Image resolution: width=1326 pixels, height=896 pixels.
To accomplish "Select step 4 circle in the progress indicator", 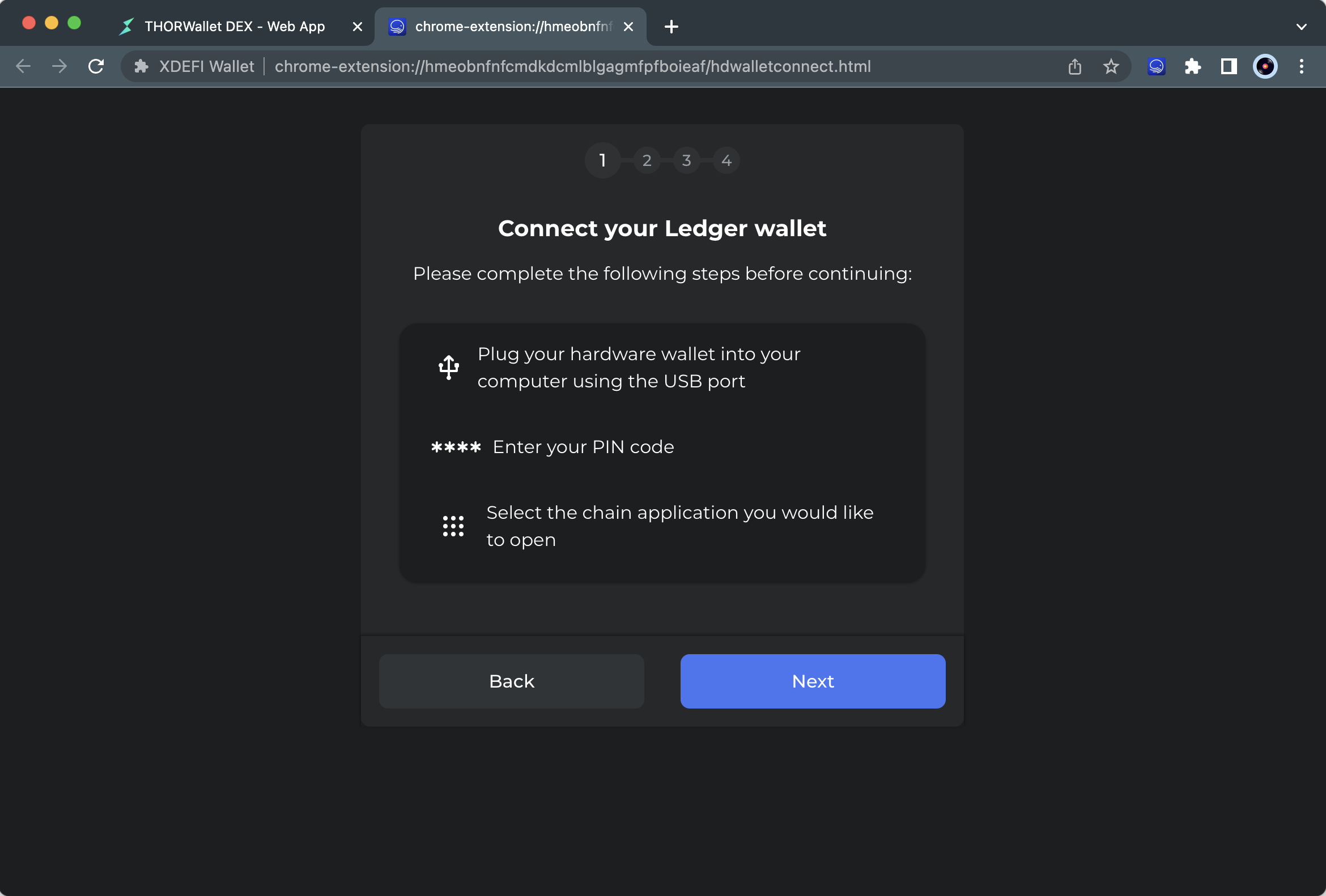I will pyautogui.click(x=726, y=160).
